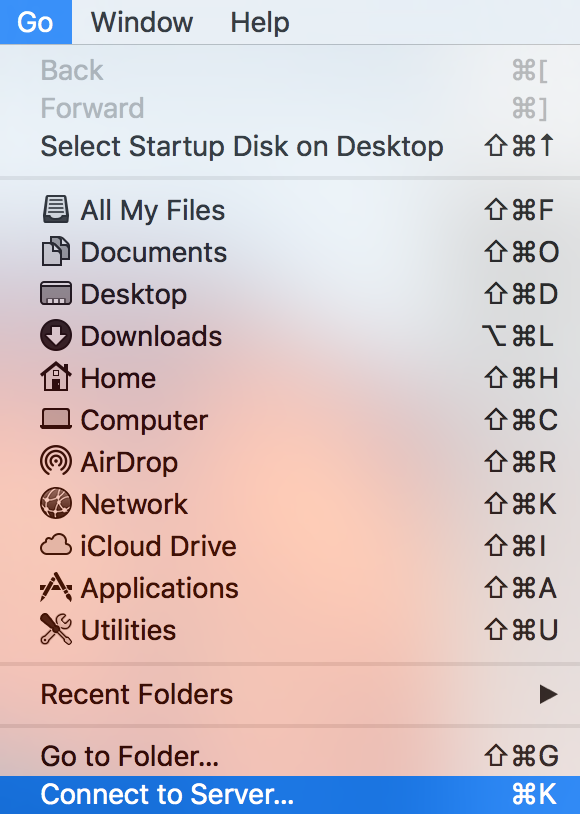Click the Computer icon

click(x=55, y=420)
